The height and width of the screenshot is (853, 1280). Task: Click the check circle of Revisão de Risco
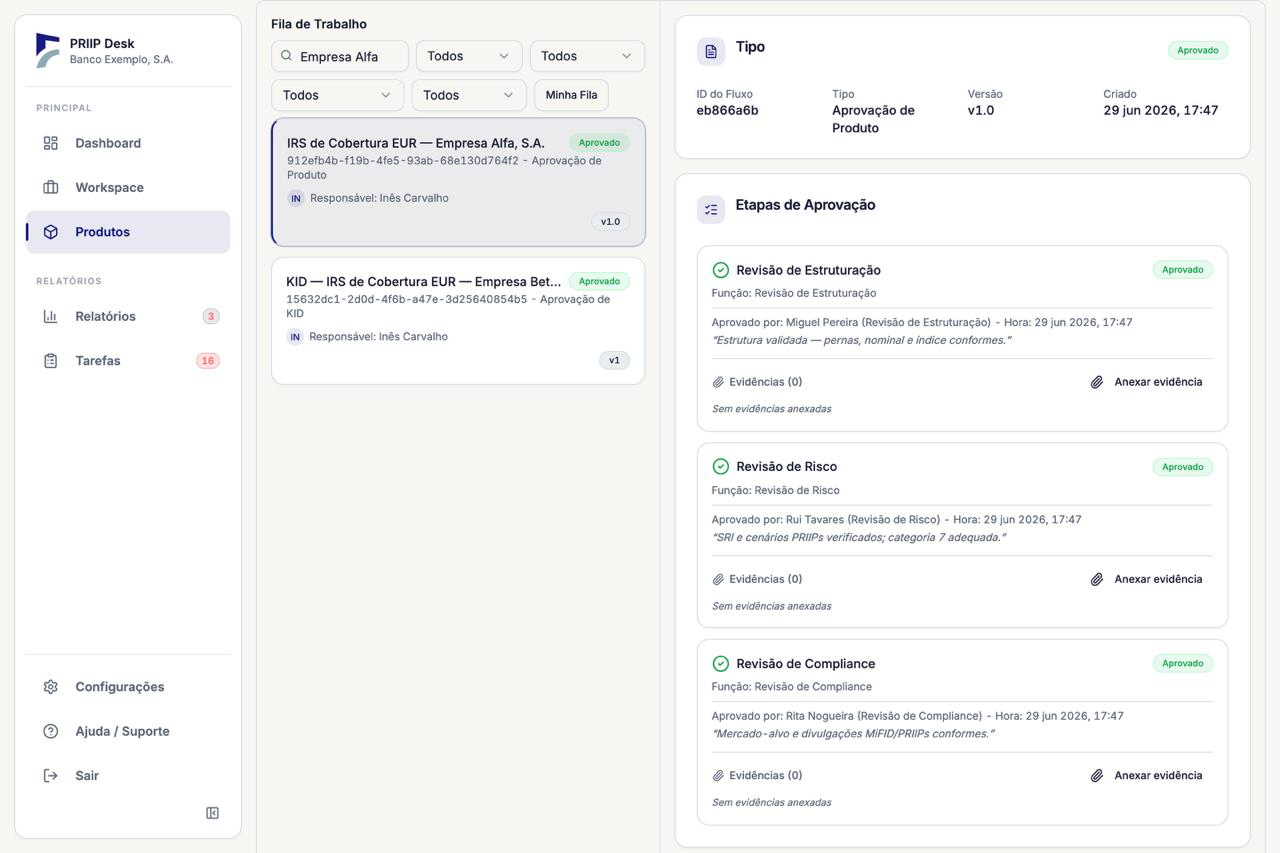(720, 467)
